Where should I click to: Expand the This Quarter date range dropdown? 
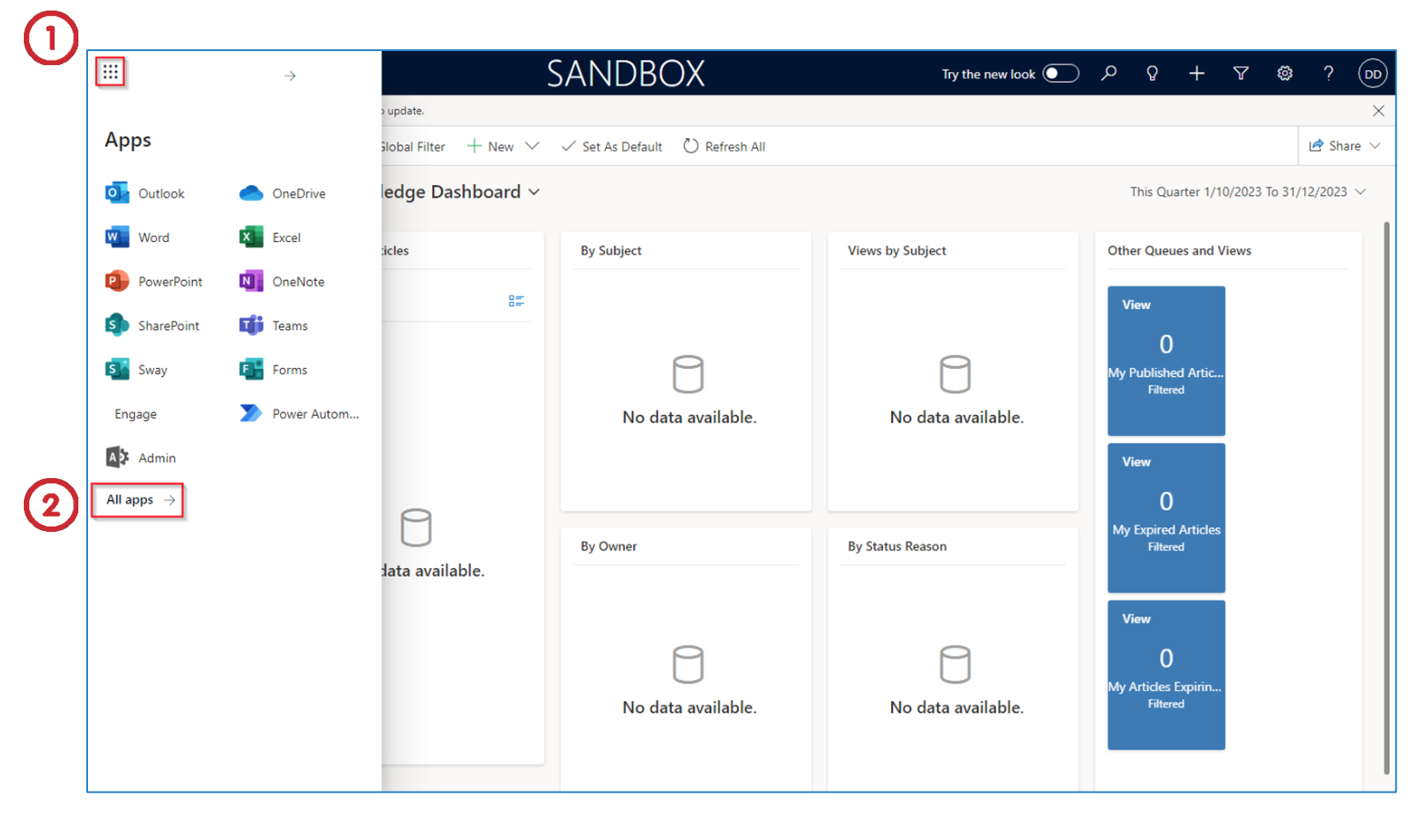click(1360, 192)
